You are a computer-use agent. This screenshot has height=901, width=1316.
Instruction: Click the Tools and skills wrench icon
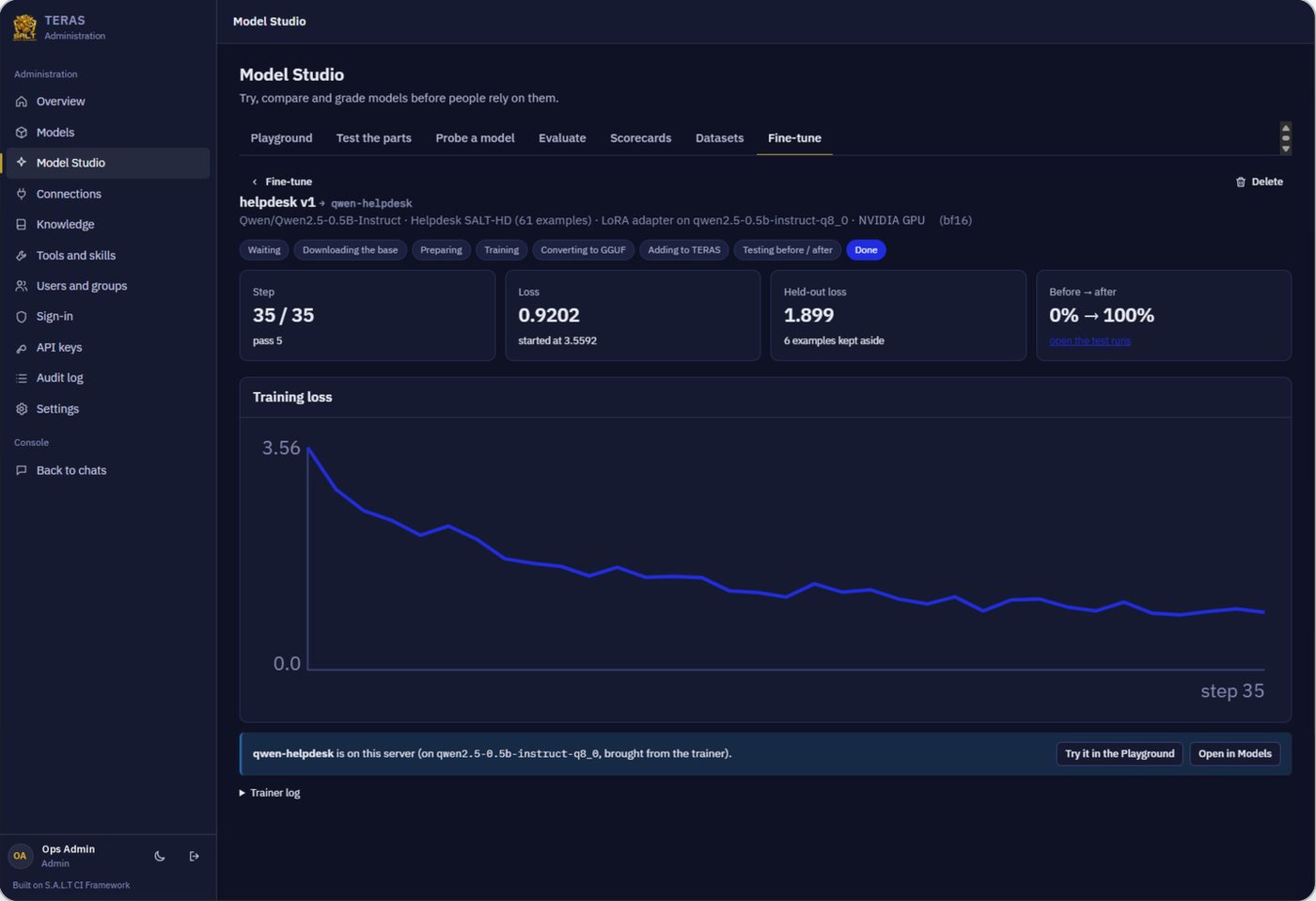22,256
